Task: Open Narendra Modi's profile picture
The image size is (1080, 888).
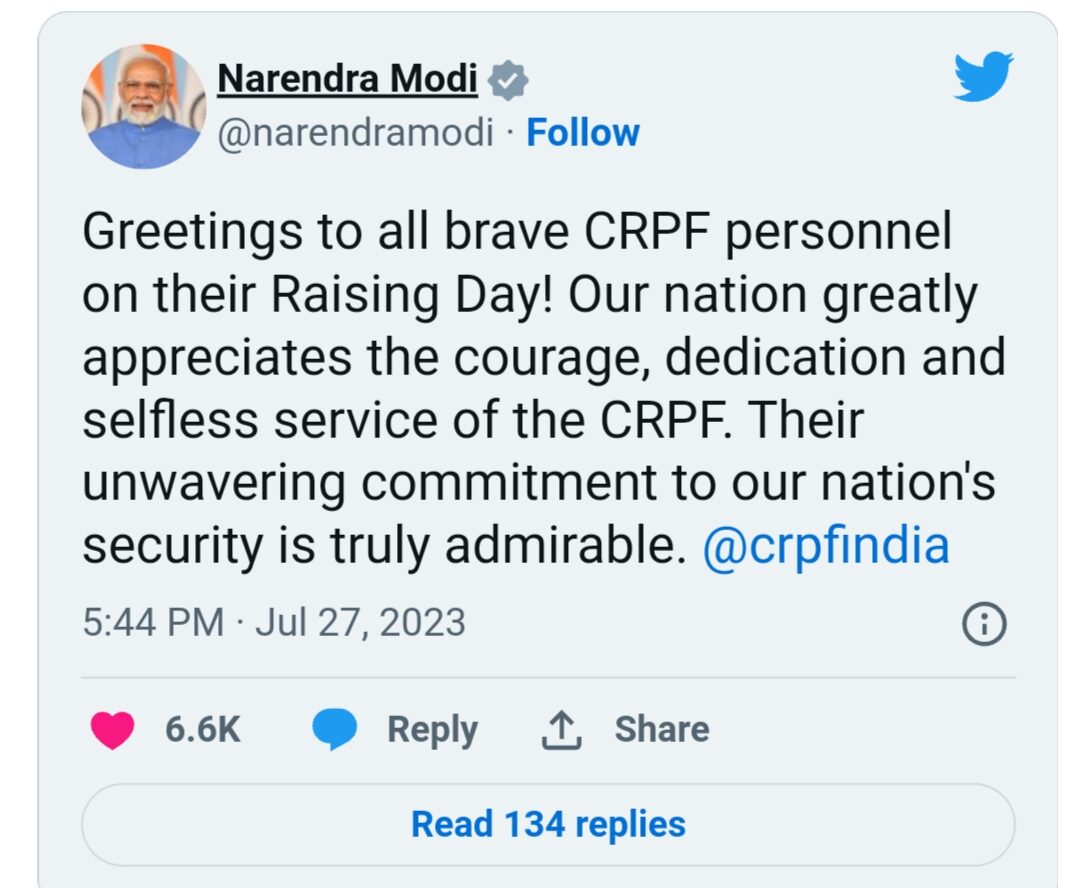Action: tap(144, 105)
